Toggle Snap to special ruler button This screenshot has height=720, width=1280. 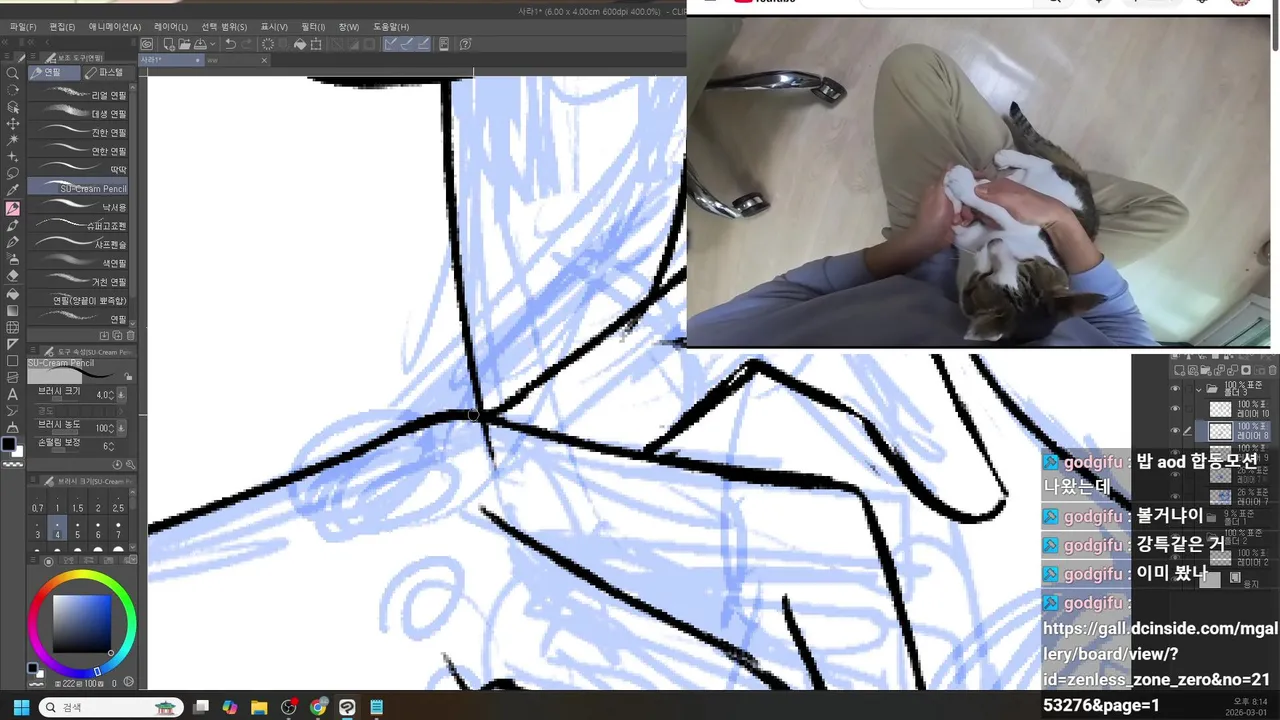[x=408, y=44]
